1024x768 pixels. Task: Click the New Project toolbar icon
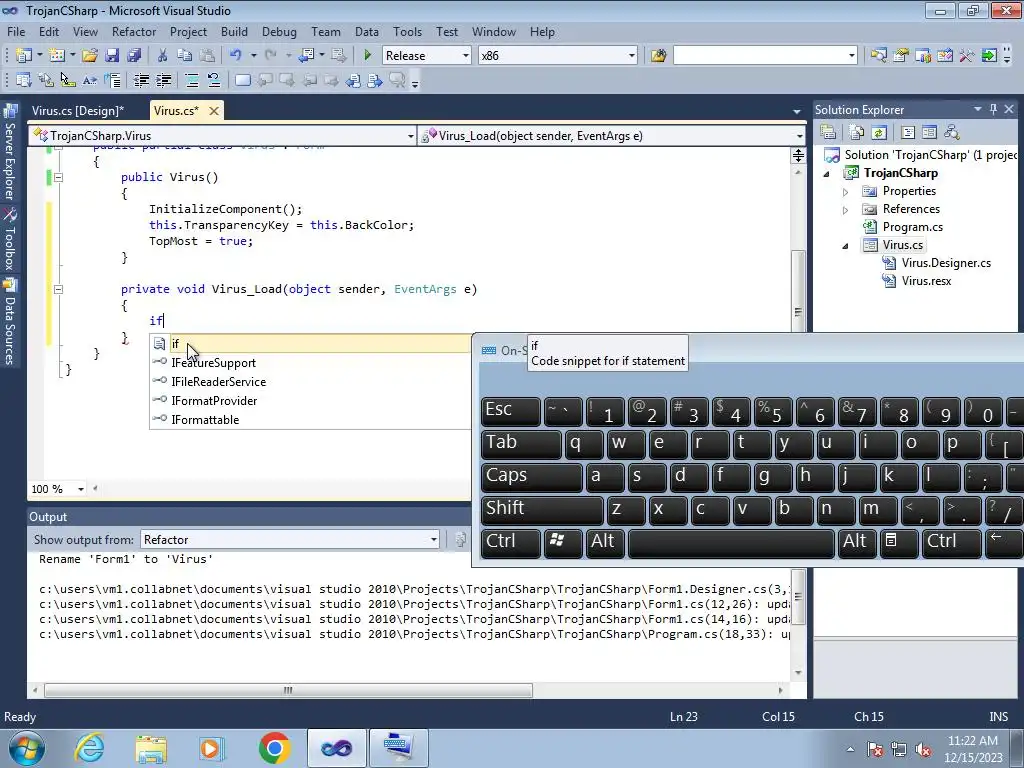(x=24, y=56)
